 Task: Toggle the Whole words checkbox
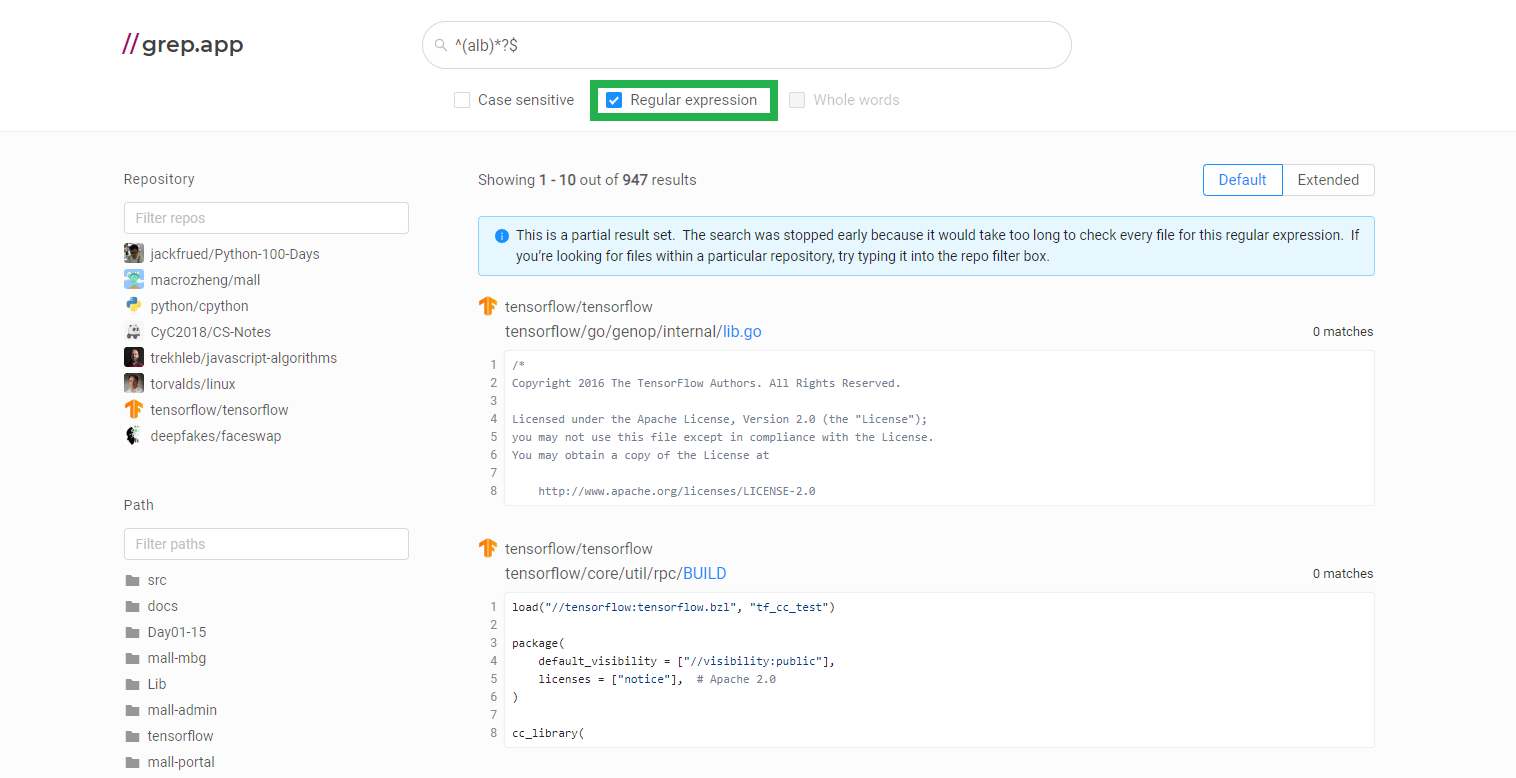coord(797,100)
